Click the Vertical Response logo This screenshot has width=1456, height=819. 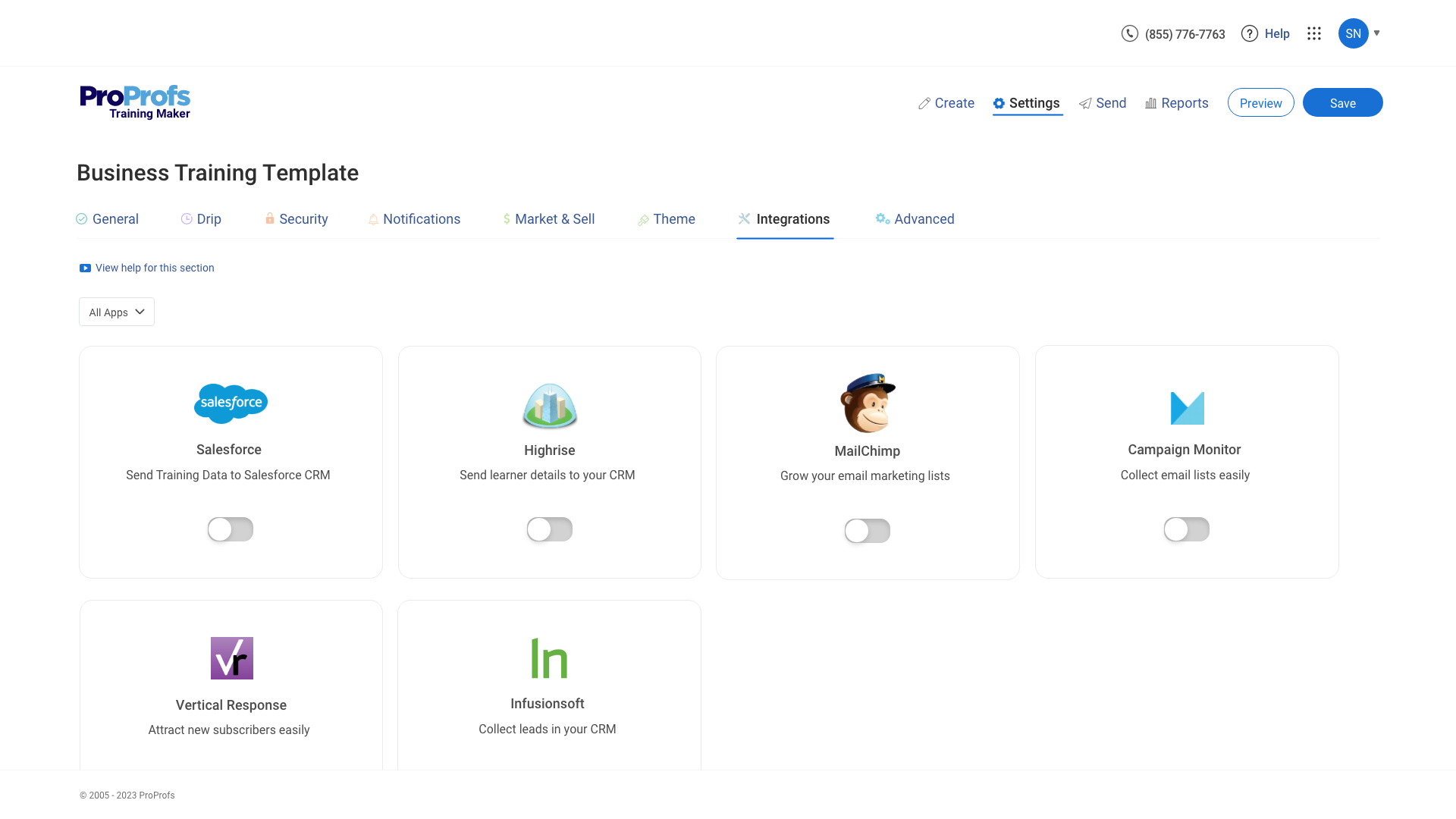coord(231,658)
